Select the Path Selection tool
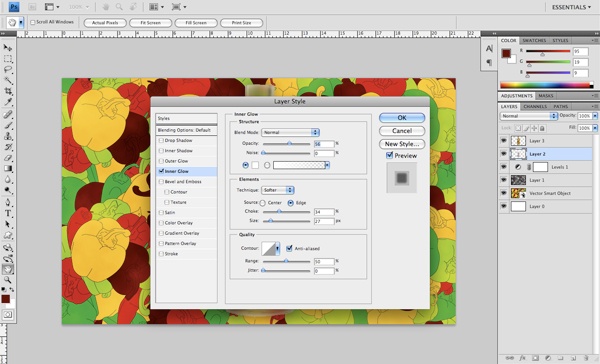This screenshot has height=364, width=600. tap(8, 224)
